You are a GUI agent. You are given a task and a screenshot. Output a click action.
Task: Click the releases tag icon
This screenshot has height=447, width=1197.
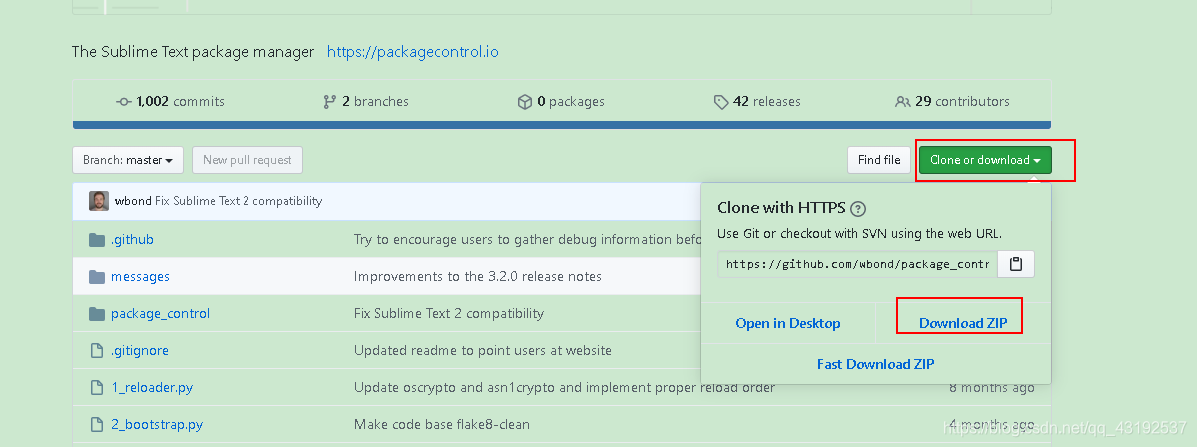721,101
